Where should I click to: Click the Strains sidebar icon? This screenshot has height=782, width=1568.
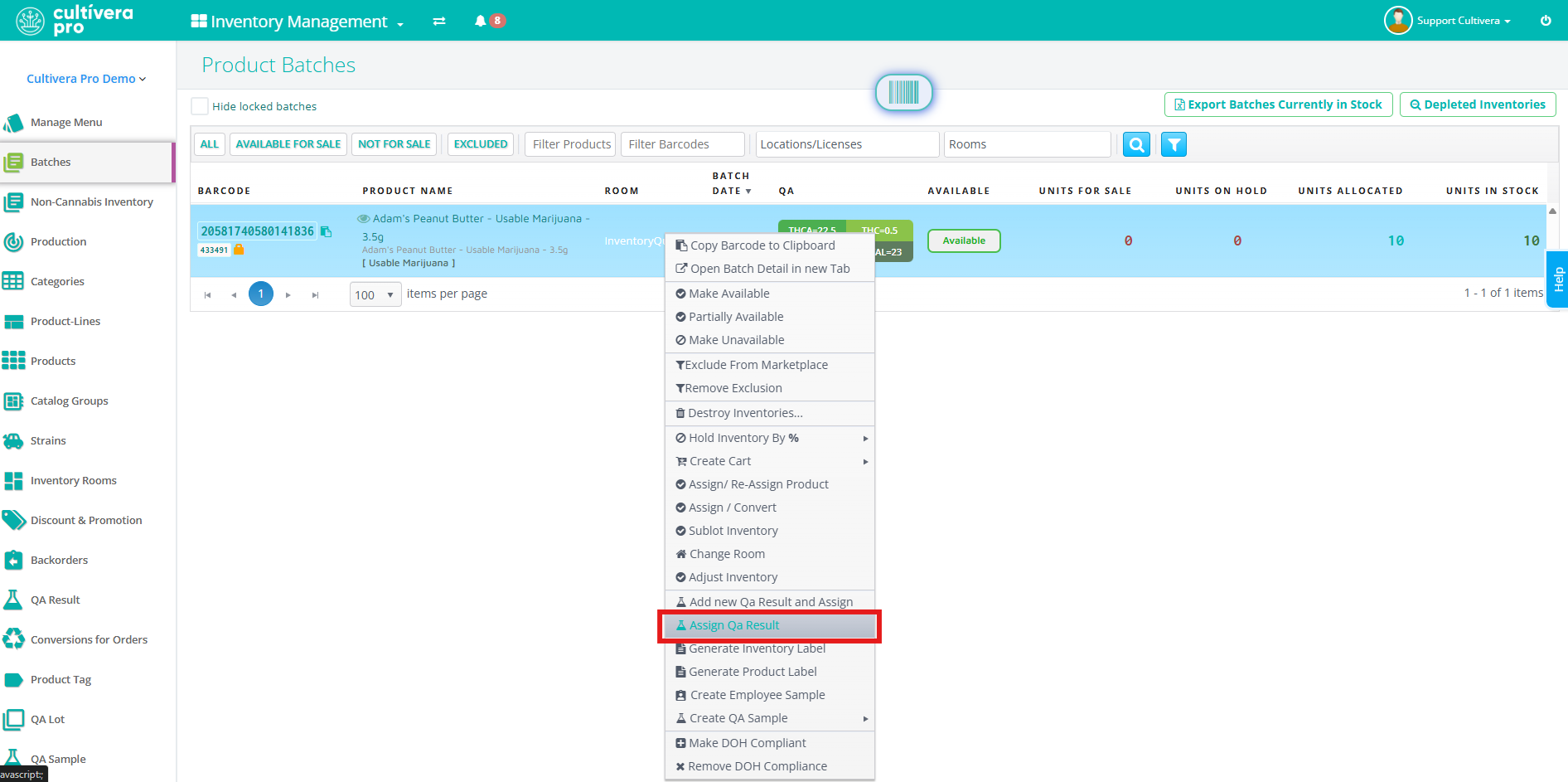tap(13, 441)
